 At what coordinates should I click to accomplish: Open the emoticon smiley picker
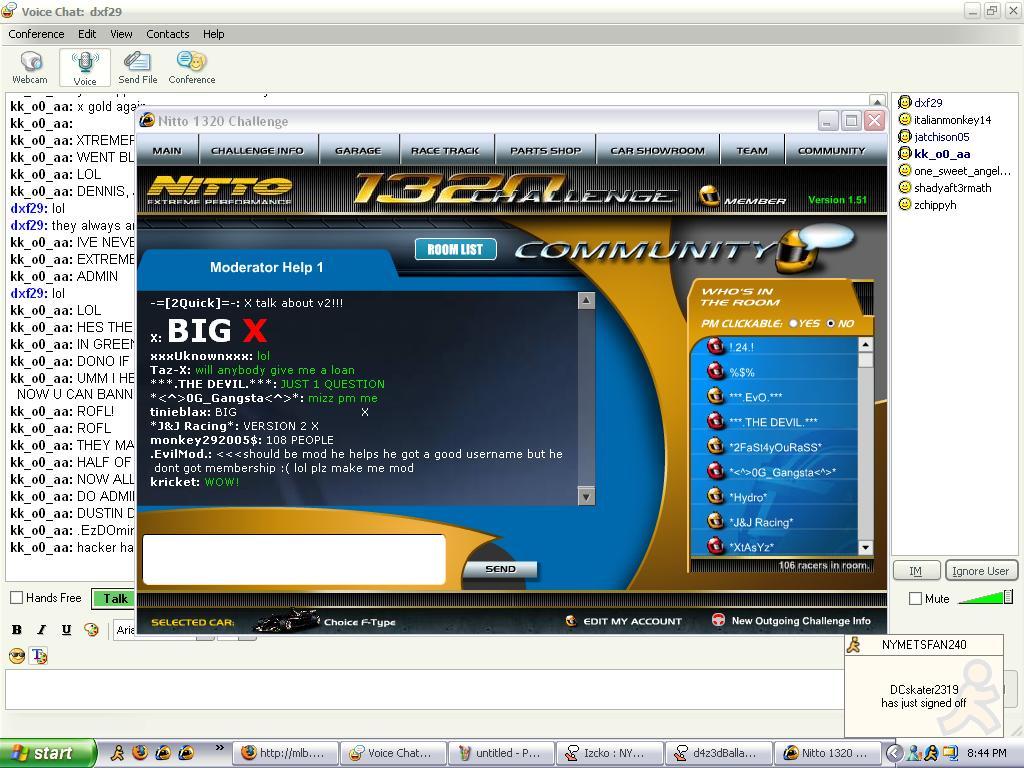pos(17,656)
